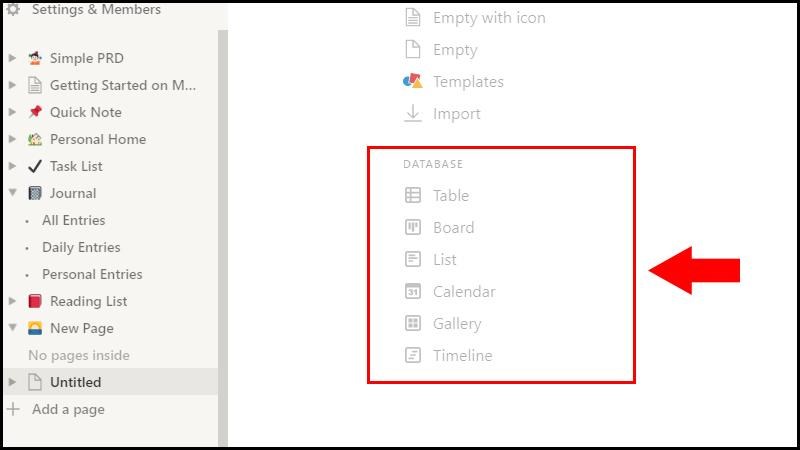Choose the Empty page option

click(455, 50)
